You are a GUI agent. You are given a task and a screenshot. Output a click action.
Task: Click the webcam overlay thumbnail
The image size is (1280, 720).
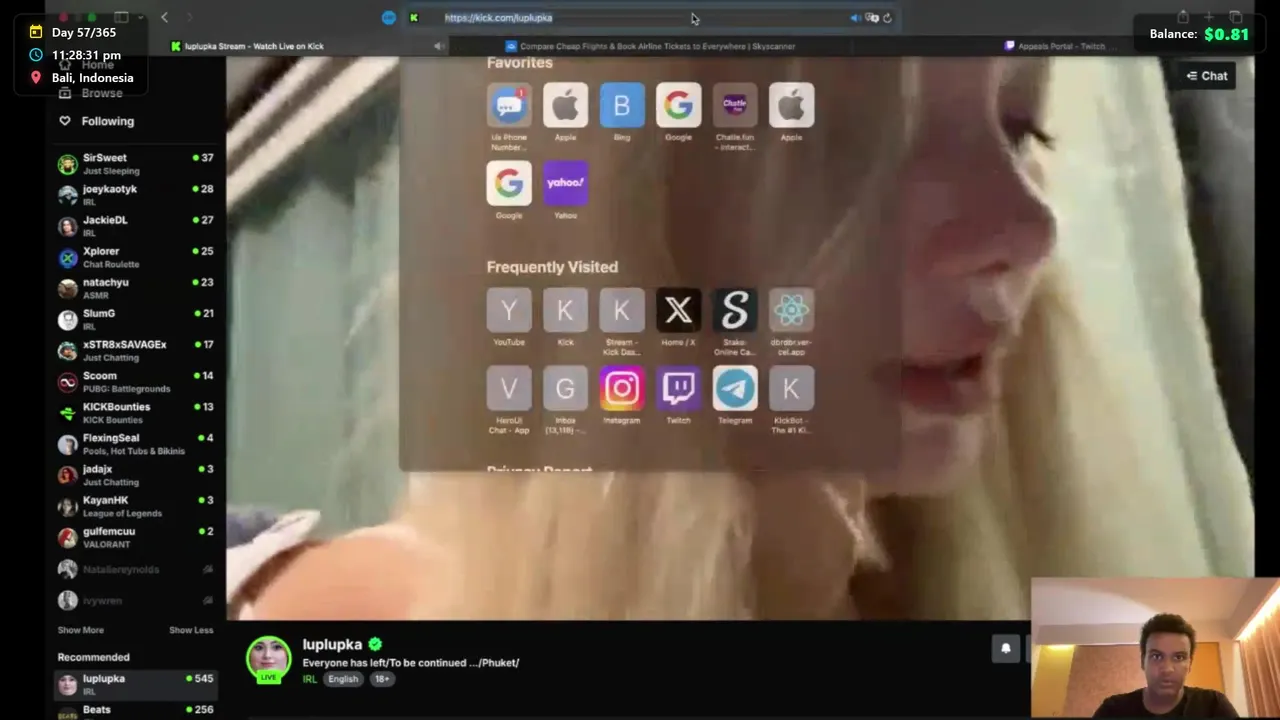pyautogui.click(x=1155, y=648)
